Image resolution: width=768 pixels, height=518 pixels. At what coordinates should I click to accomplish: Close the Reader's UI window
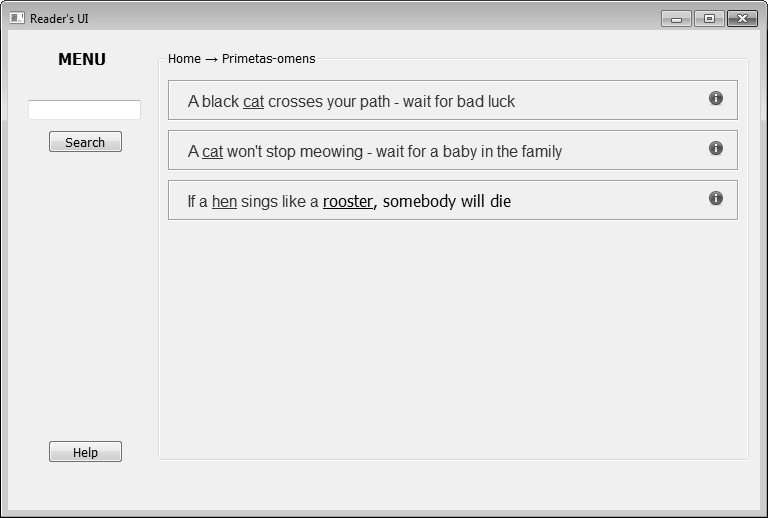742,19
